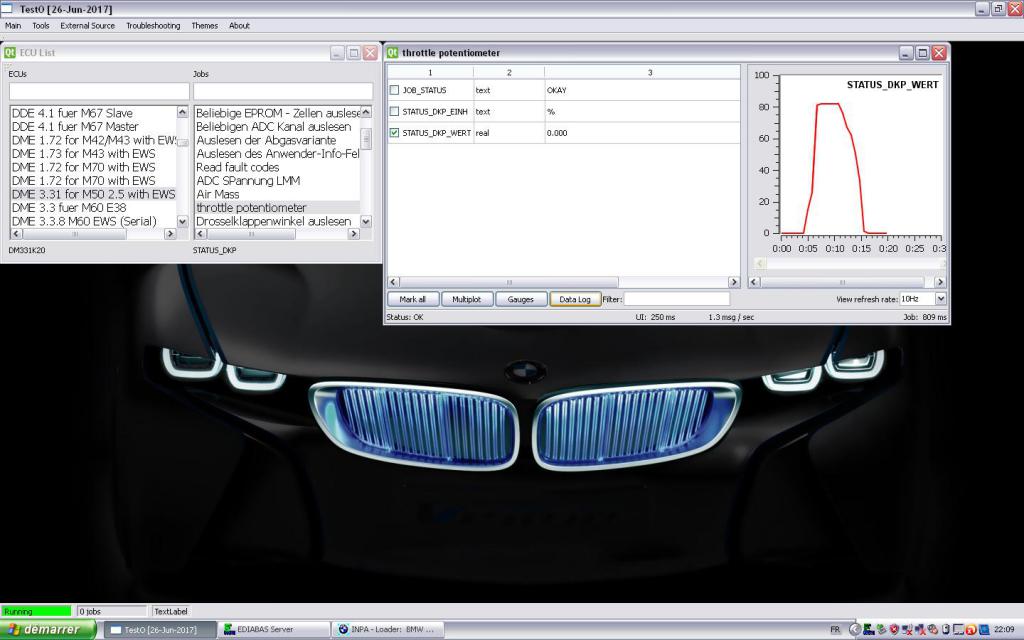Select DME 3.31 for M50 2.5 with EWS
1024x640 pixels.
click(x=93, y=194)
